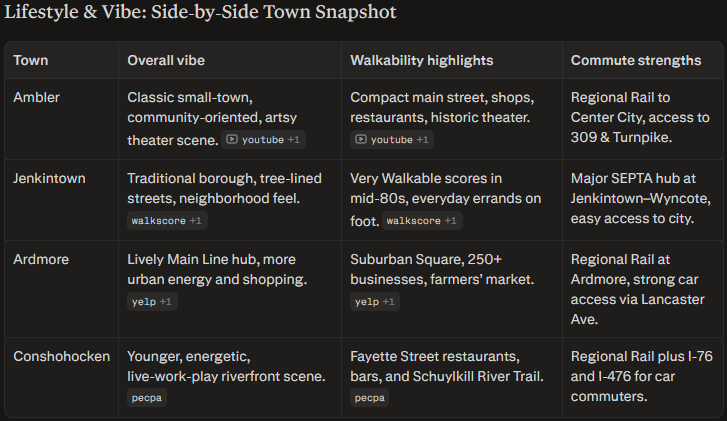
Task: Open the yelp citation under Ardmore's Overall vibe
Action: point(142,301)
